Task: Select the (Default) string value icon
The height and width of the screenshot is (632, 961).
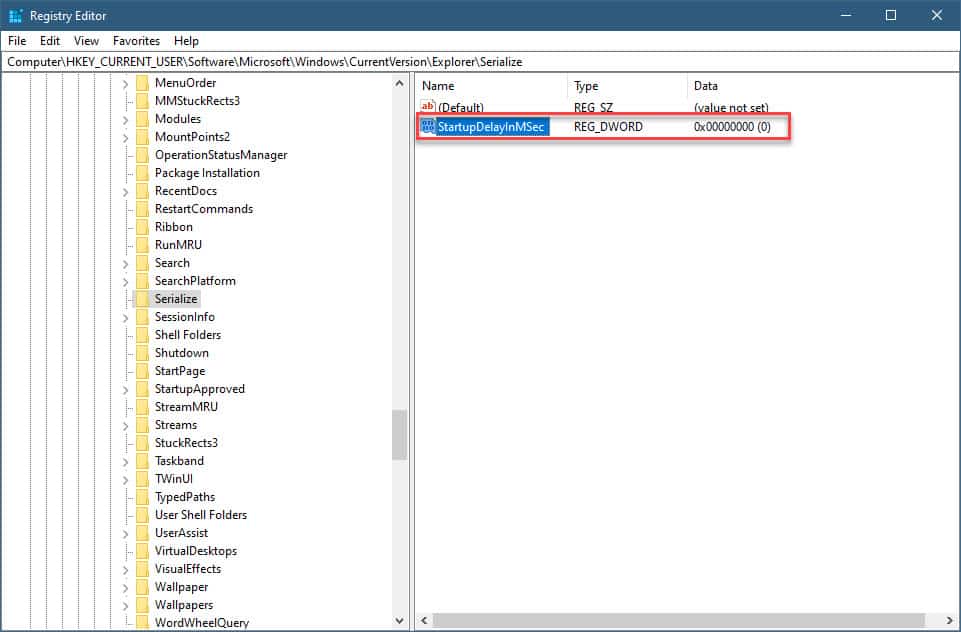Action: coord(428,107)
